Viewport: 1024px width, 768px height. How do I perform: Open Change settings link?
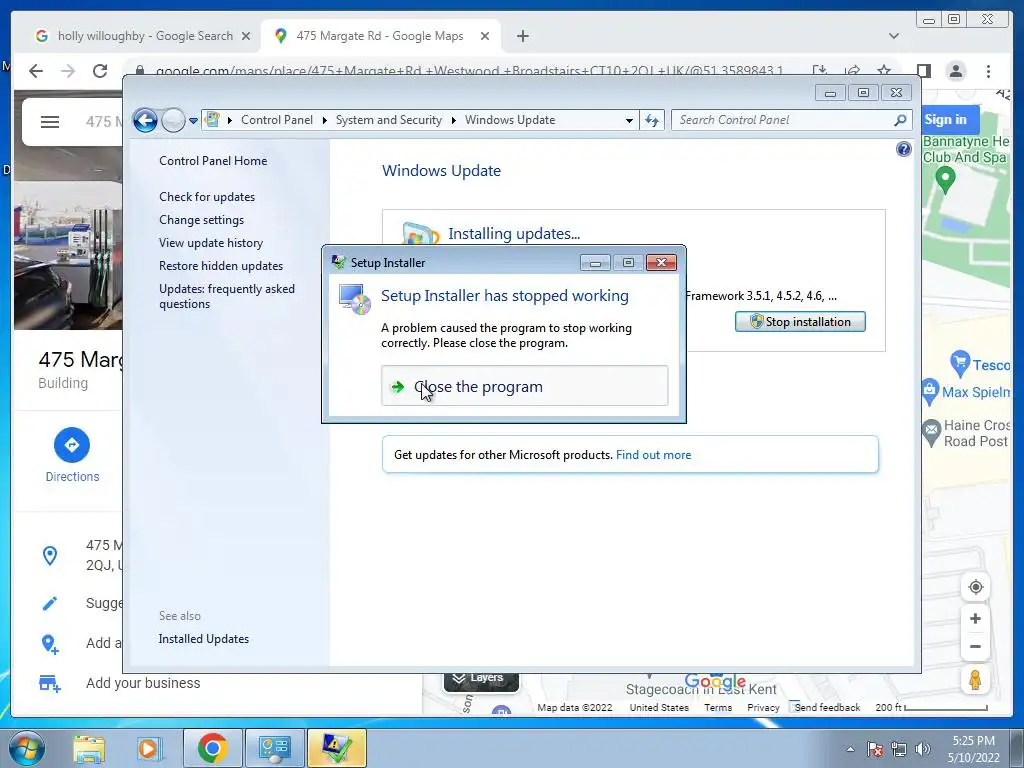[x=201, y=219]
